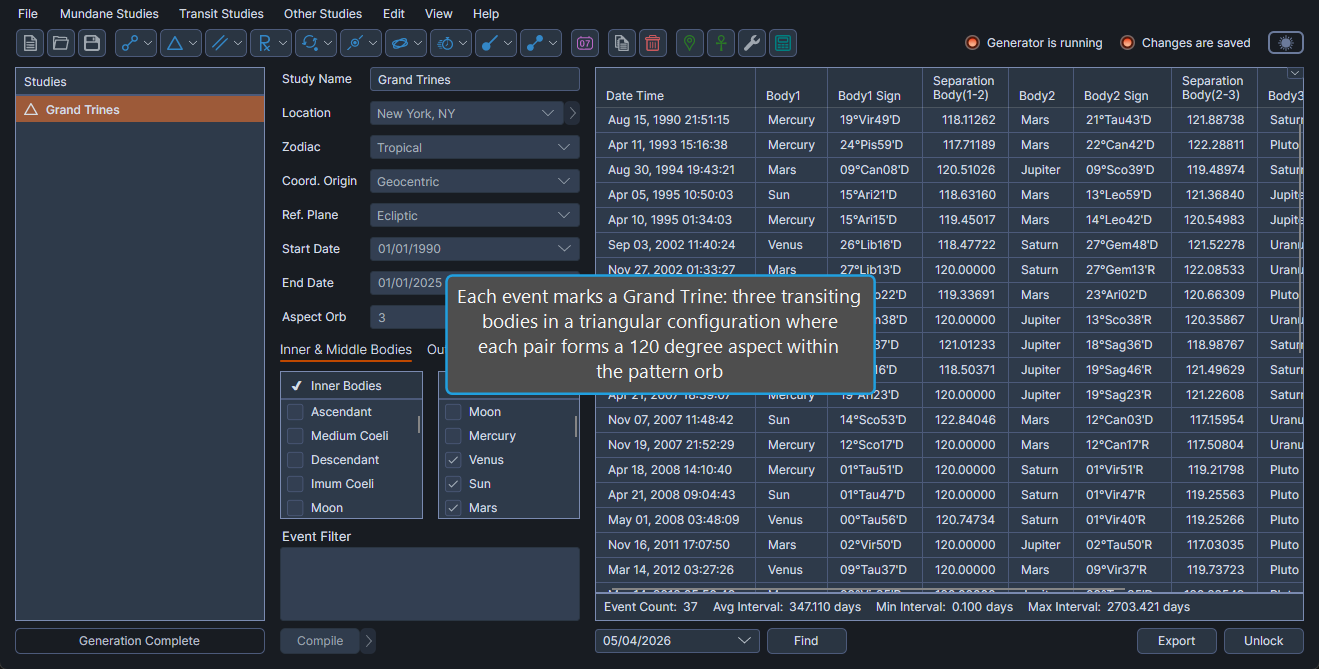The height and width of the screenshot is (669, 1319).
Task: Open the Location dropdown New York, NY
Action: (467, 114)
